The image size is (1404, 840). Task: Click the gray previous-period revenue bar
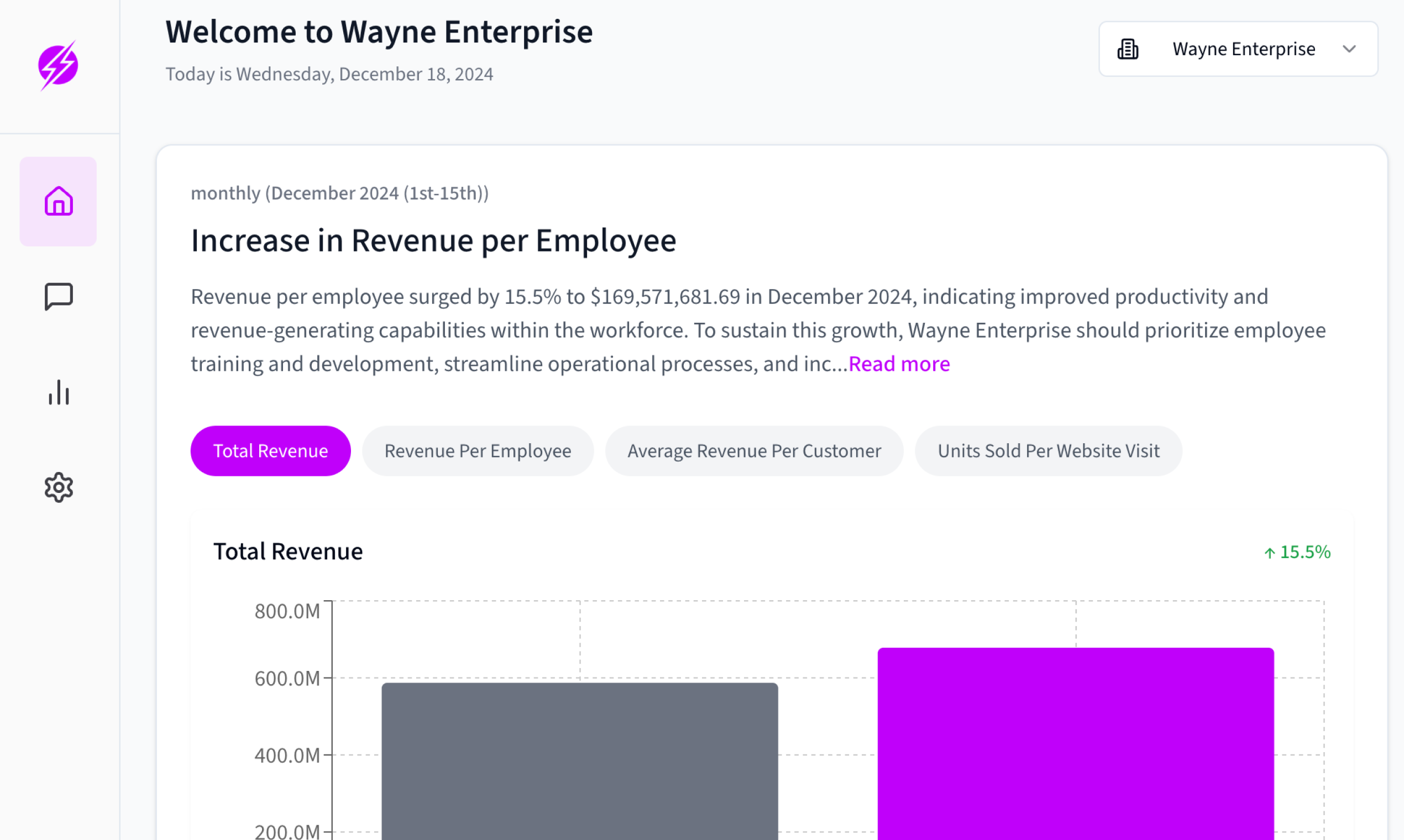(x=580, y=762)
